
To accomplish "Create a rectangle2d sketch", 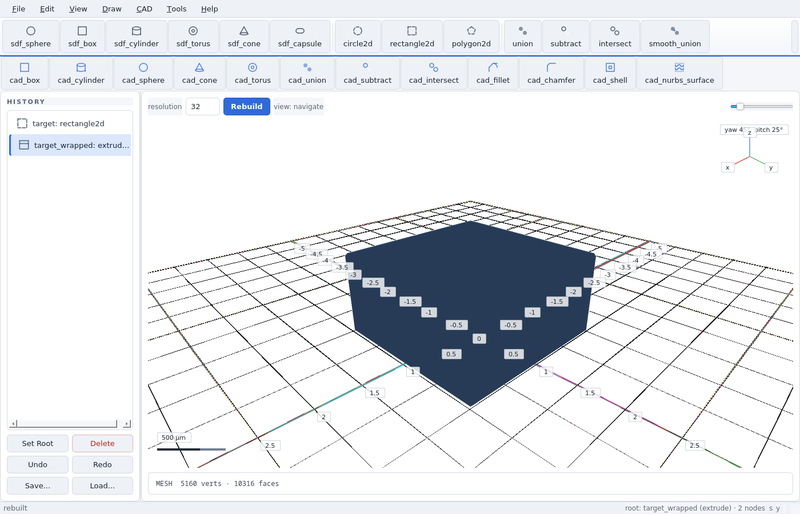I will (x=412, y=37).
